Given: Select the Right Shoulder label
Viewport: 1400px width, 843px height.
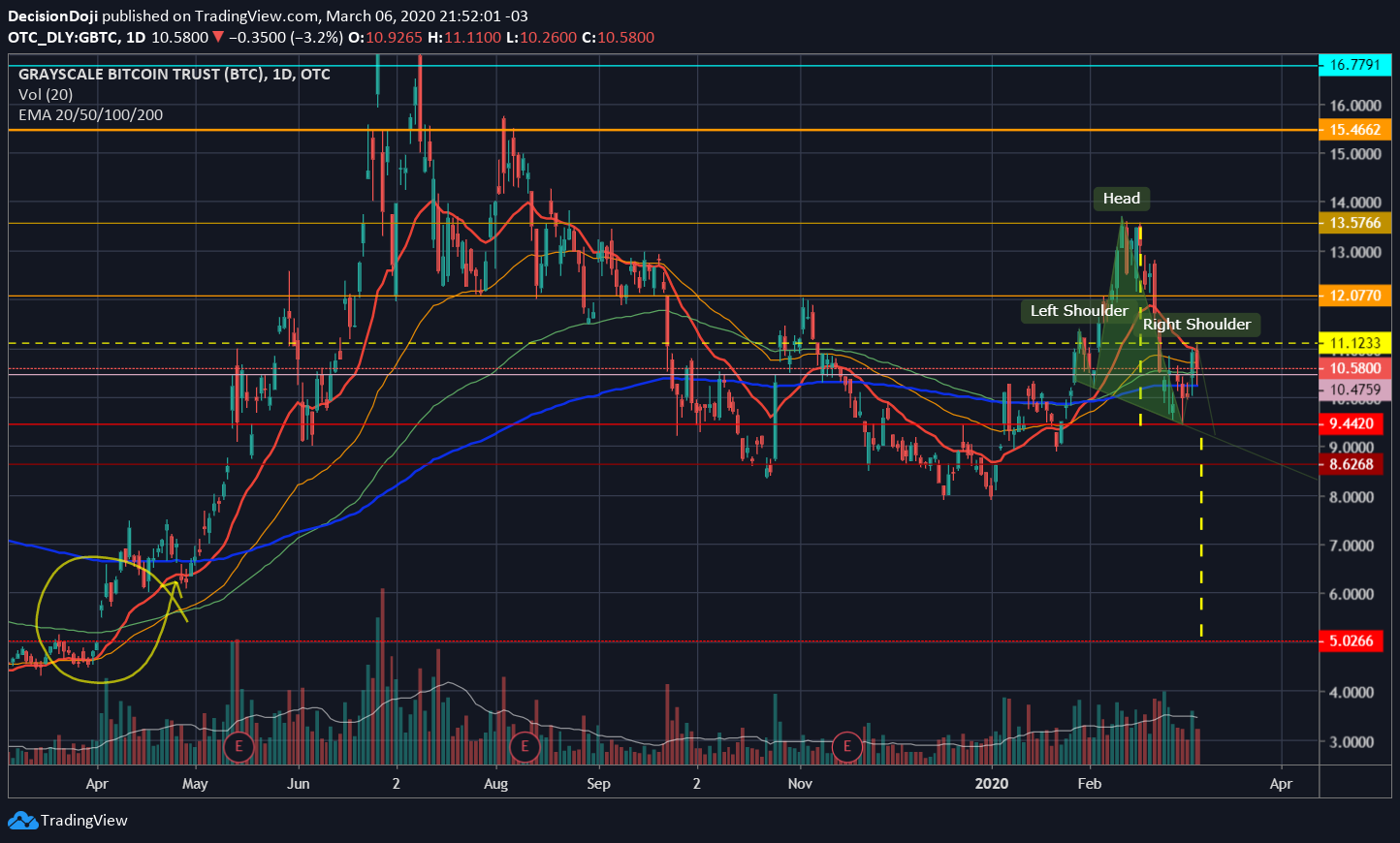Looking at the screenshot, I should point(1196,325).
